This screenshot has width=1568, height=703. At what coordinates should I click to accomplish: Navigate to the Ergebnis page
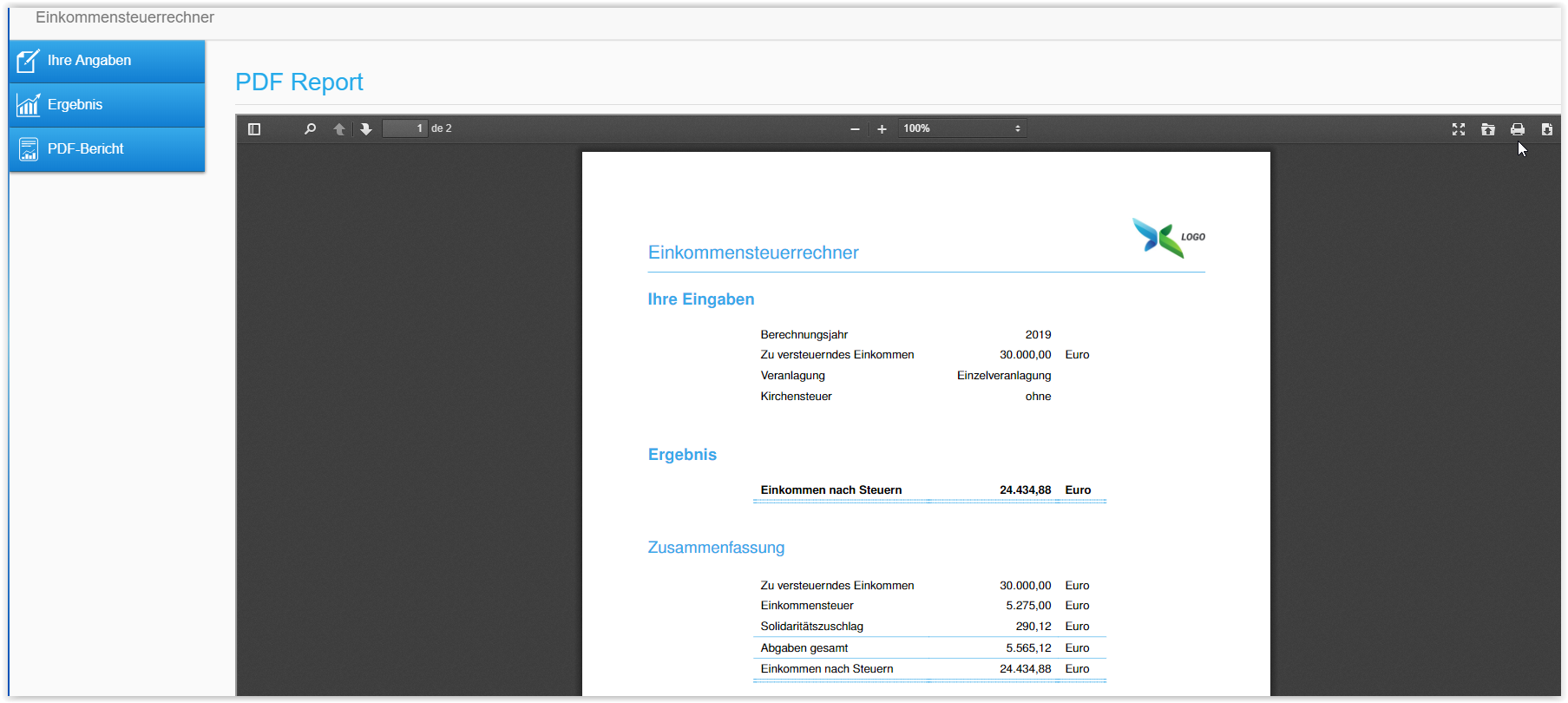tap(75, 105)
